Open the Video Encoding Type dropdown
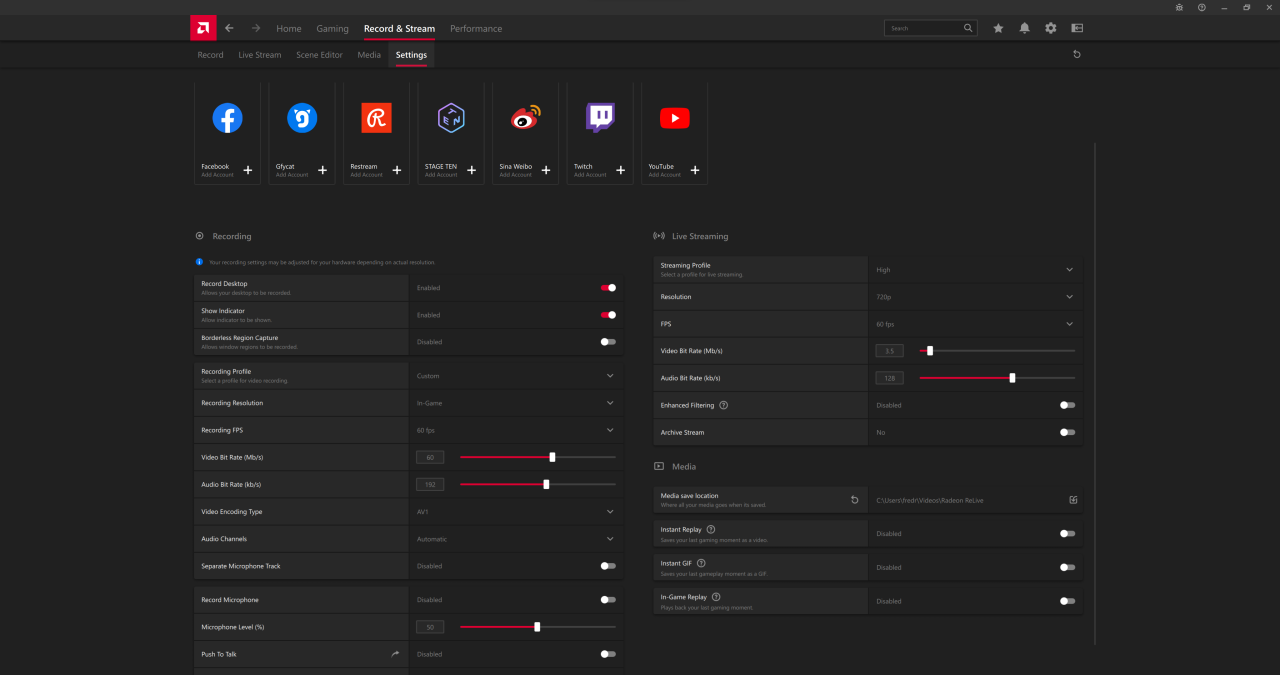Viewport: 1280px width, 675px height. tap(610, 512)
